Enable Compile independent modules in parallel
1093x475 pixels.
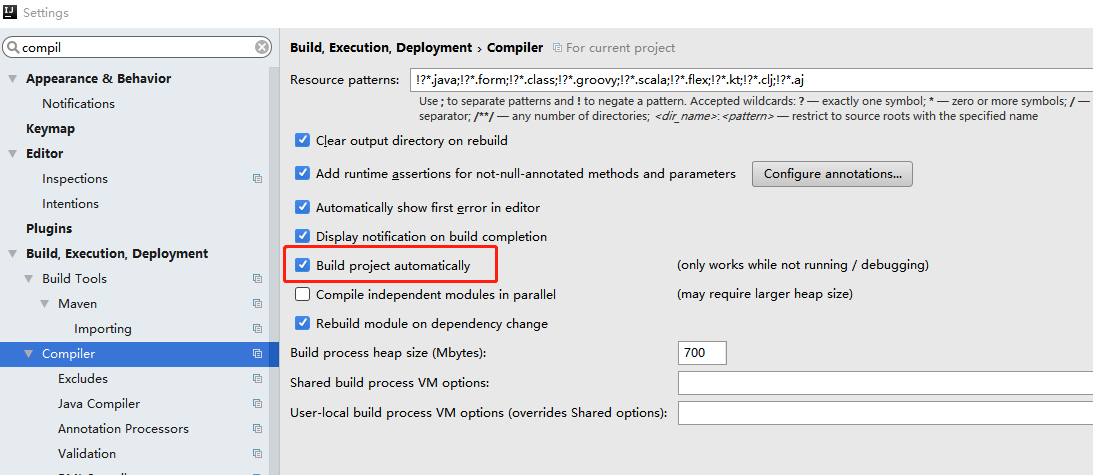tap(303, 295)
